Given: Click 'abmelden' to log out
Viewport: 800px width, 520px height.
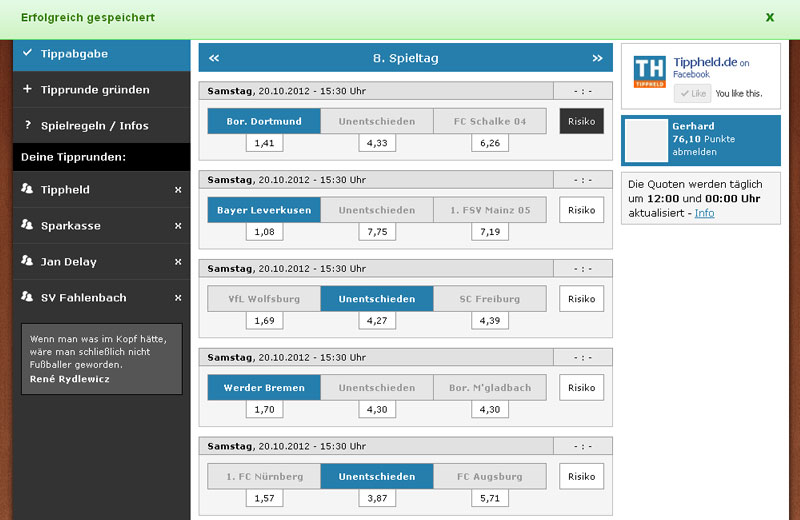Looking at the screenshot, I should (x=694, y=152).
